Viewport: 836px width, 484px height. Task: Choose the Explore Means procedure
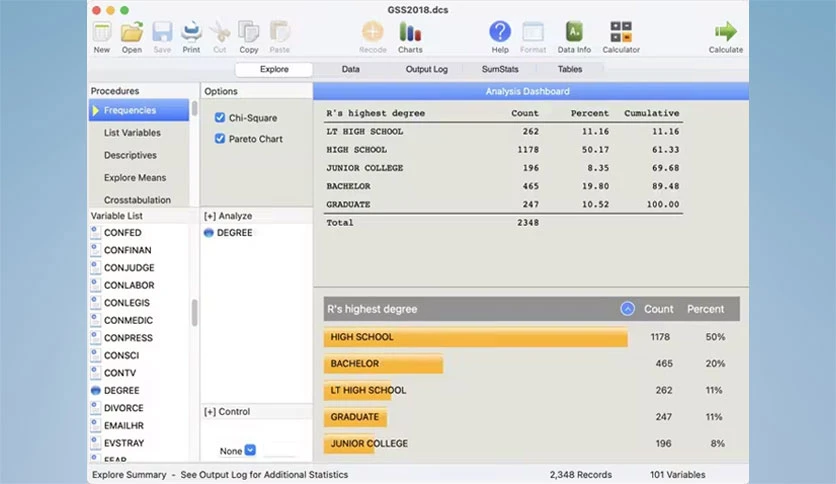coord(139,178)
